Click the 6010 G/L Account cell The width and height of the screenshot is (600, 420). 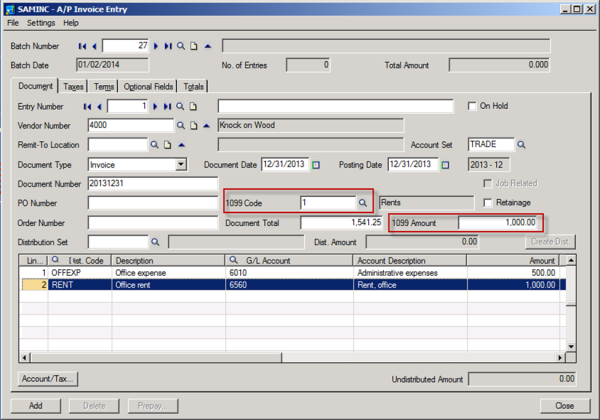[289, 273]
